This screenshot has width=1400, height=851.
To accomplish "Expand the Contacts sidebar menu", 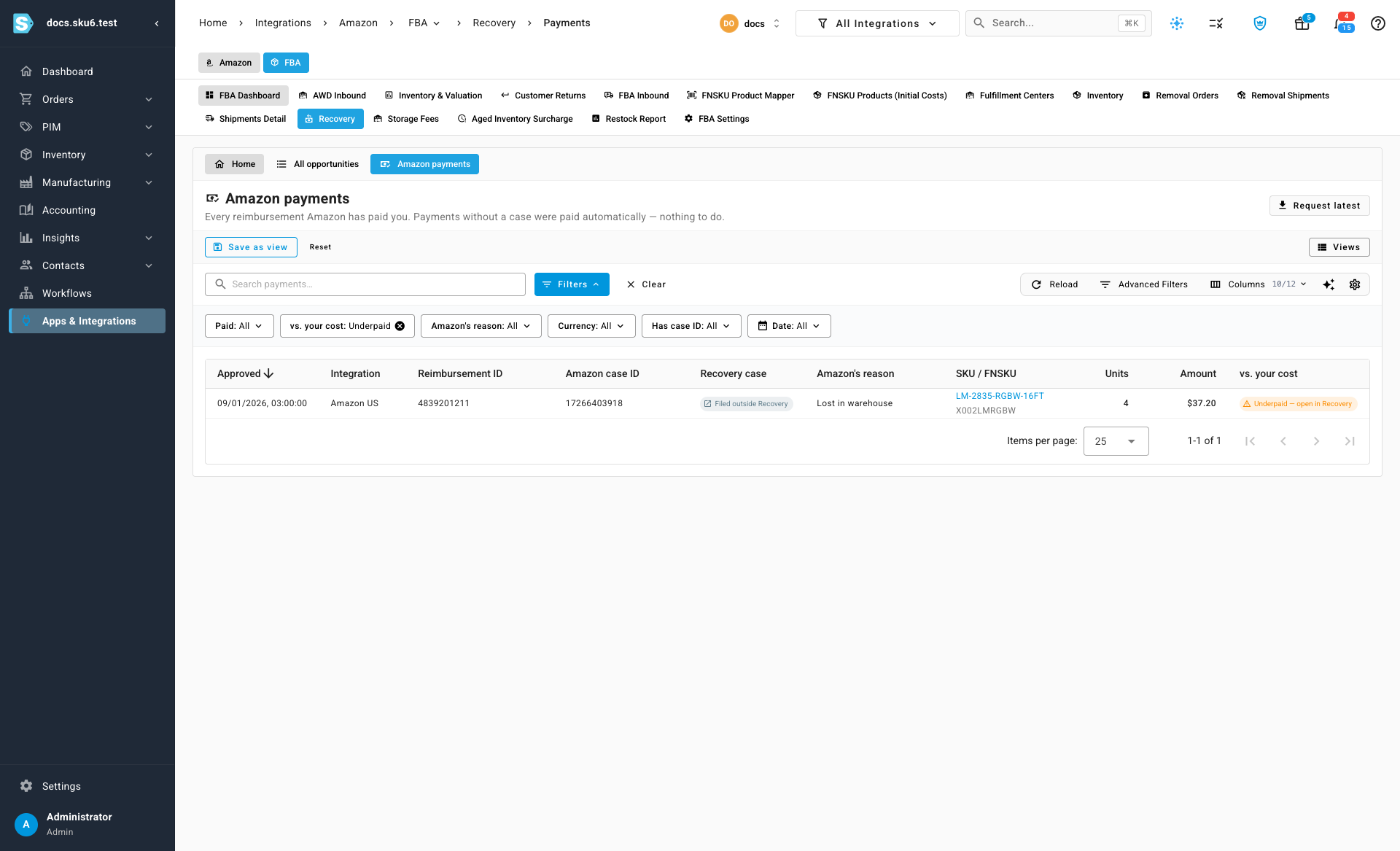I will click(87, 265).
